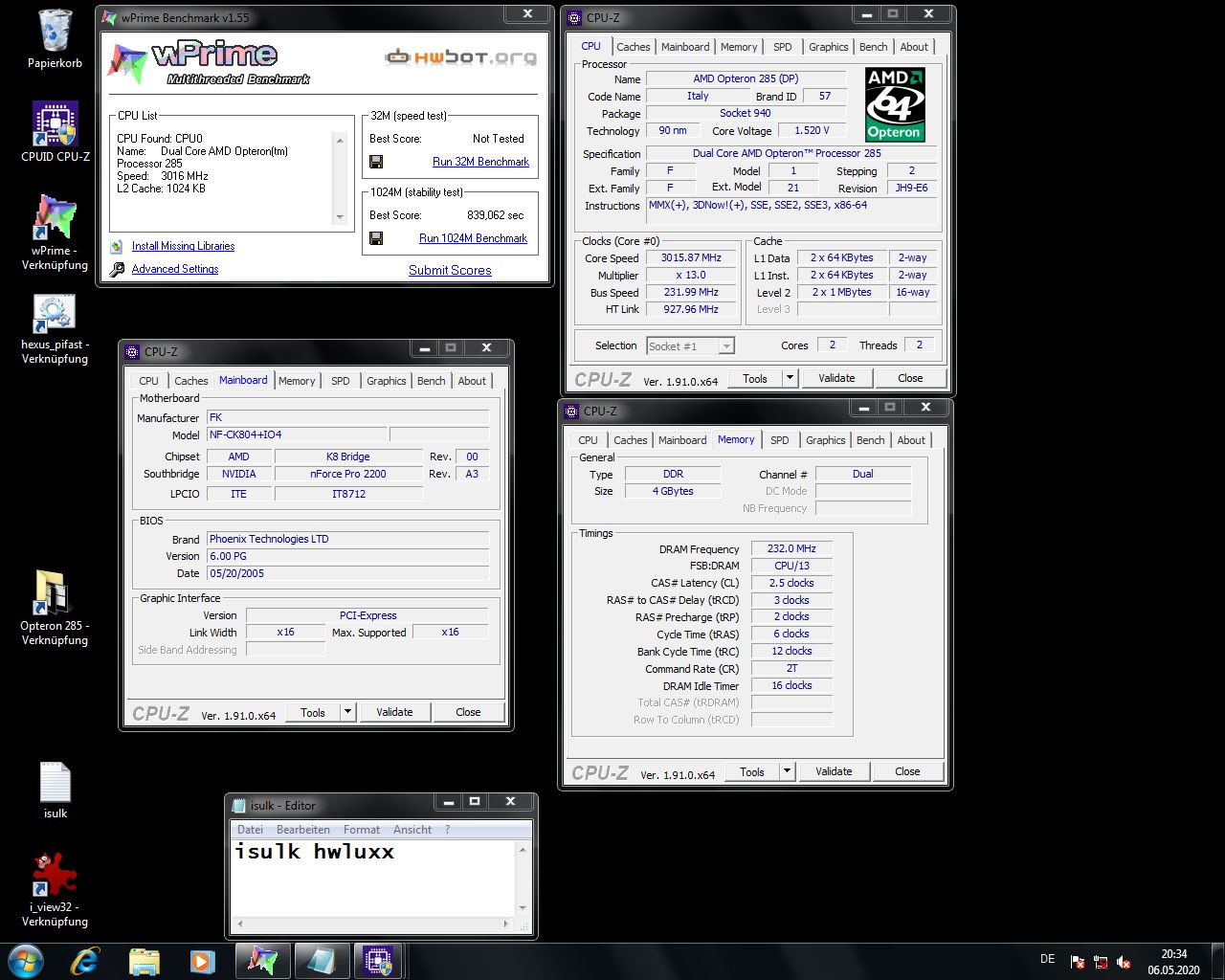1225x980 pixels.
Task: Click the Editor horizontal scrollbar
Action: [372, 924]
